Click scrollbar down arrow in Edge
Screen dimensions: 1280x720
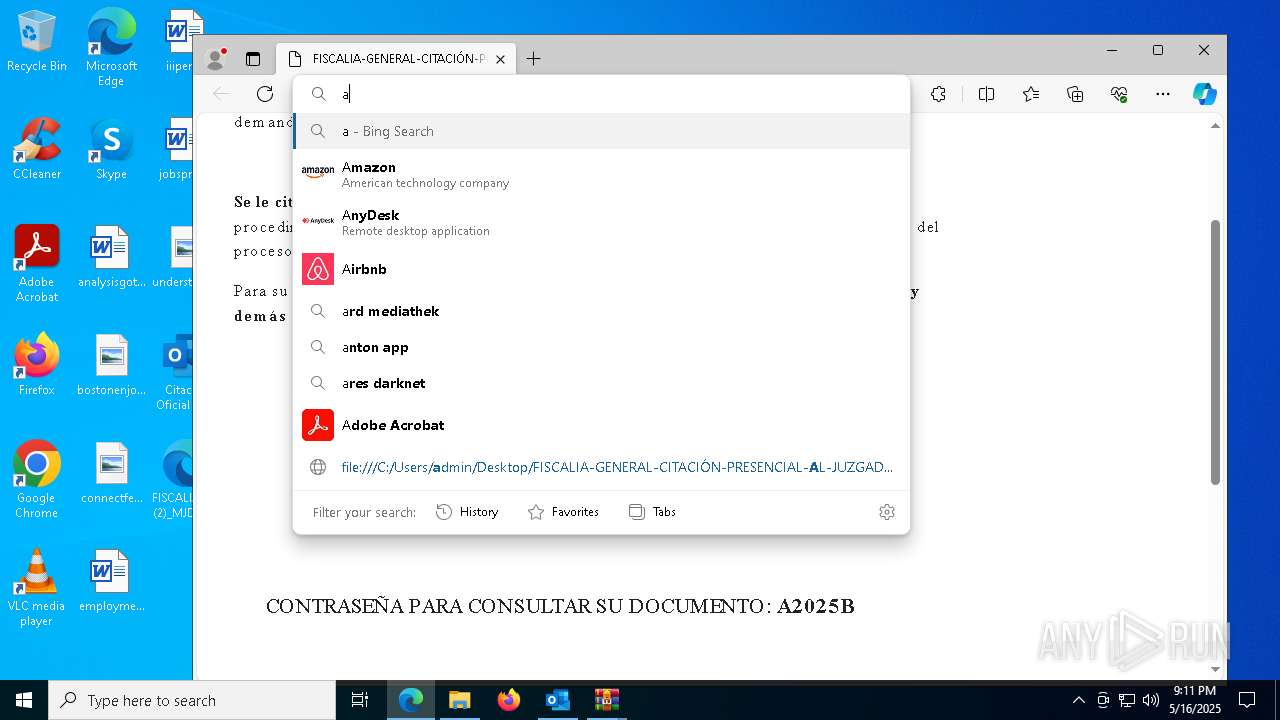point(1216,669)
